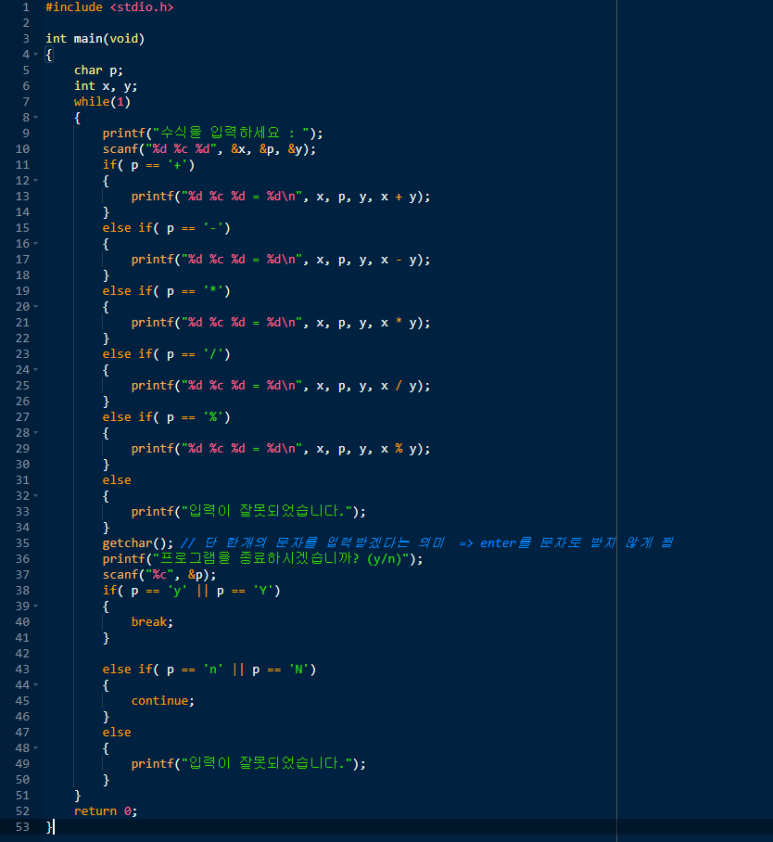Click line number 53 in the gutter
Screen dimensions: 773x842
pyautogui.click(x=23, y=827)
